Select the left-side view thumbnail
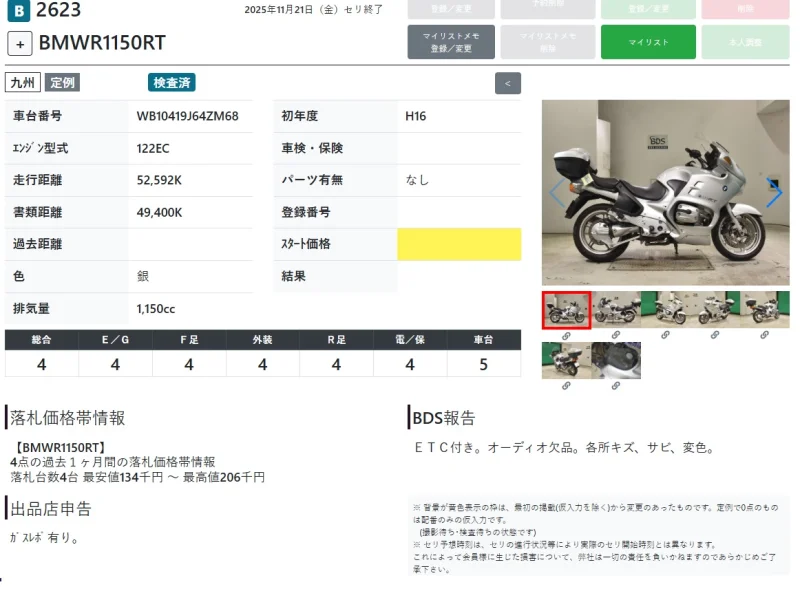The width and height of the screenshot is (800, 600). (616, 309)
